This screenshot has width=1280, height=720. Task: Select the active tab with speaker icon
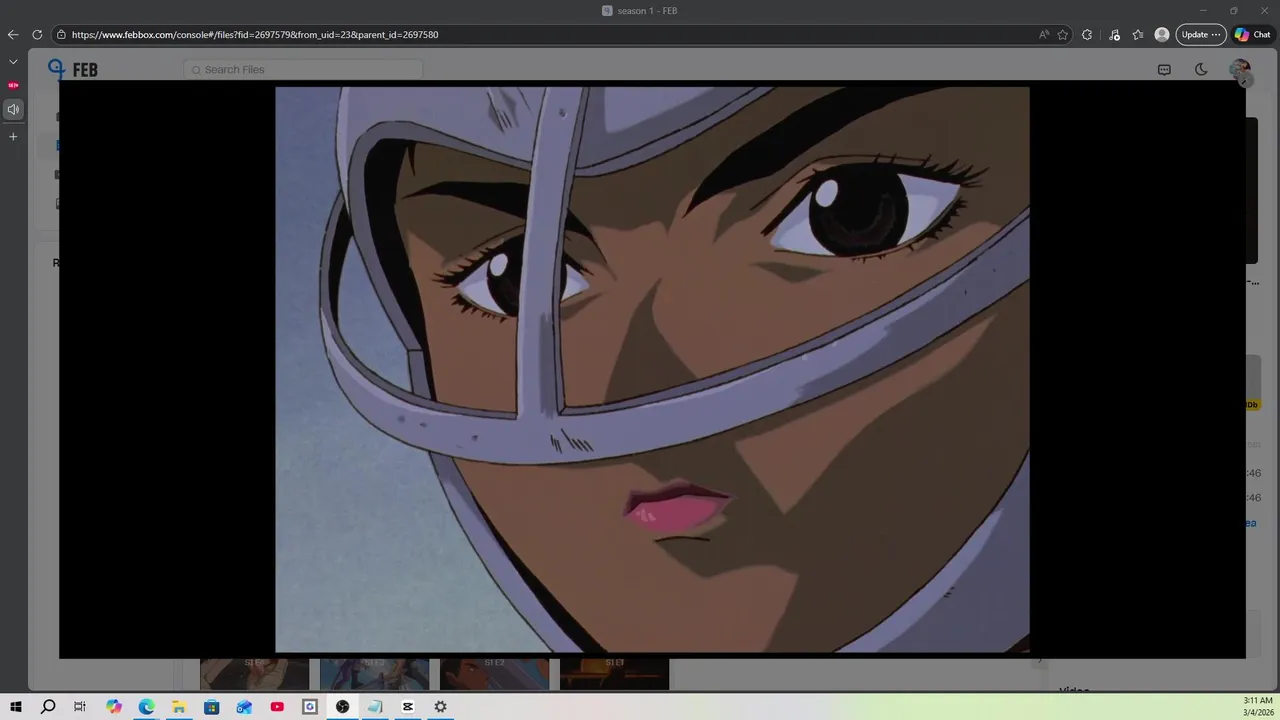click(x=13, y=109)
